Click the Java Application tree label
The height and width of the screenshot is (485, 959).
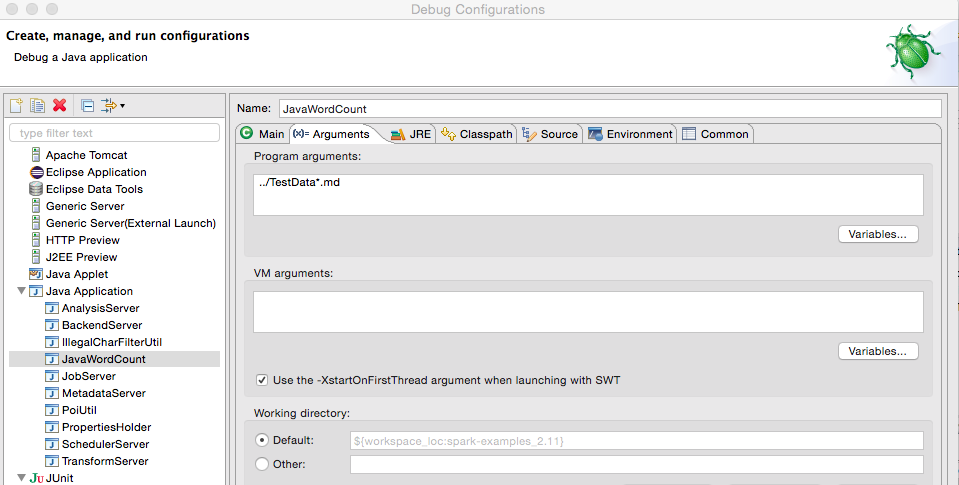coord(89,291)
